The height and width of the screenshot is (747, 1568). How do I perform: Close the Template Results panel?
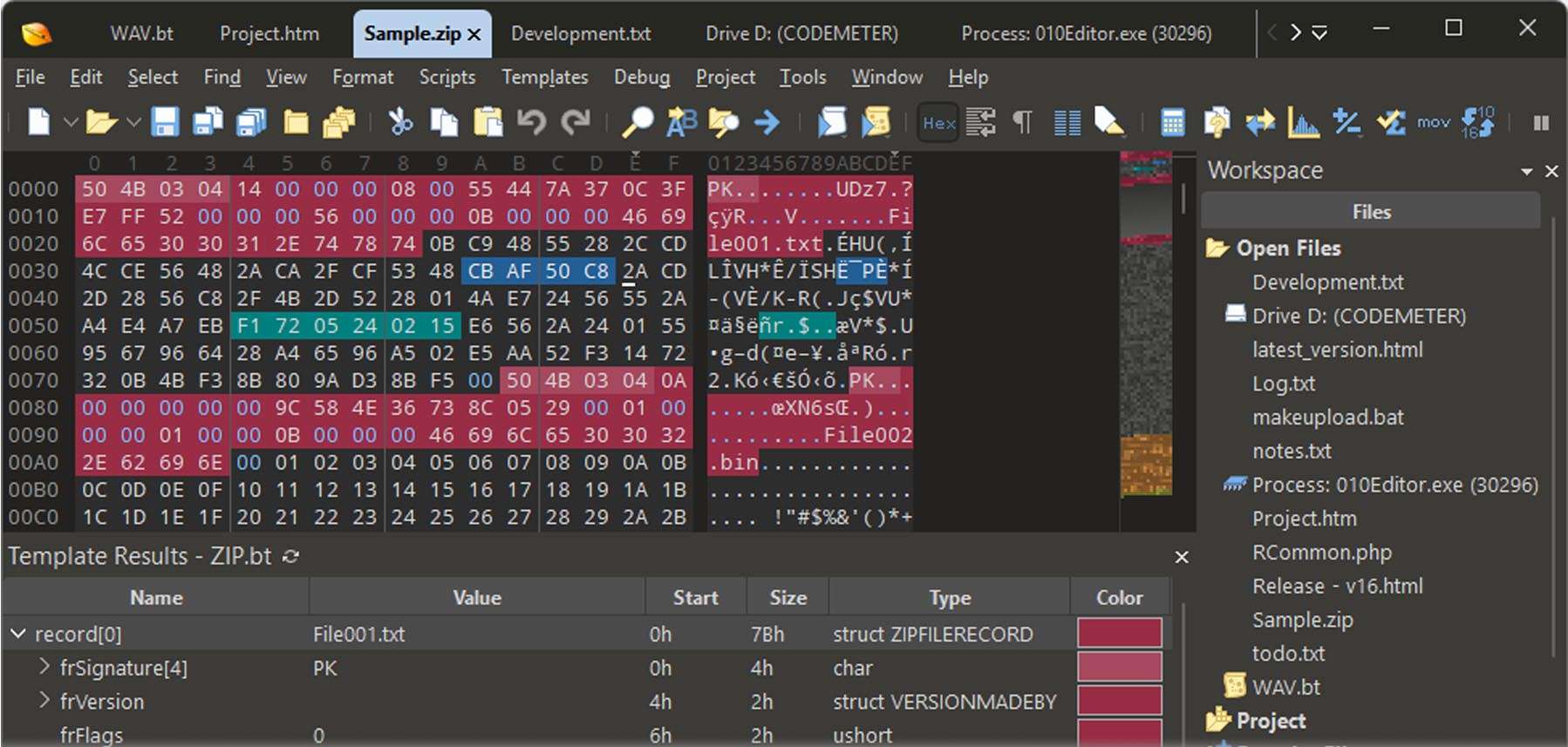pos(1181,557)
